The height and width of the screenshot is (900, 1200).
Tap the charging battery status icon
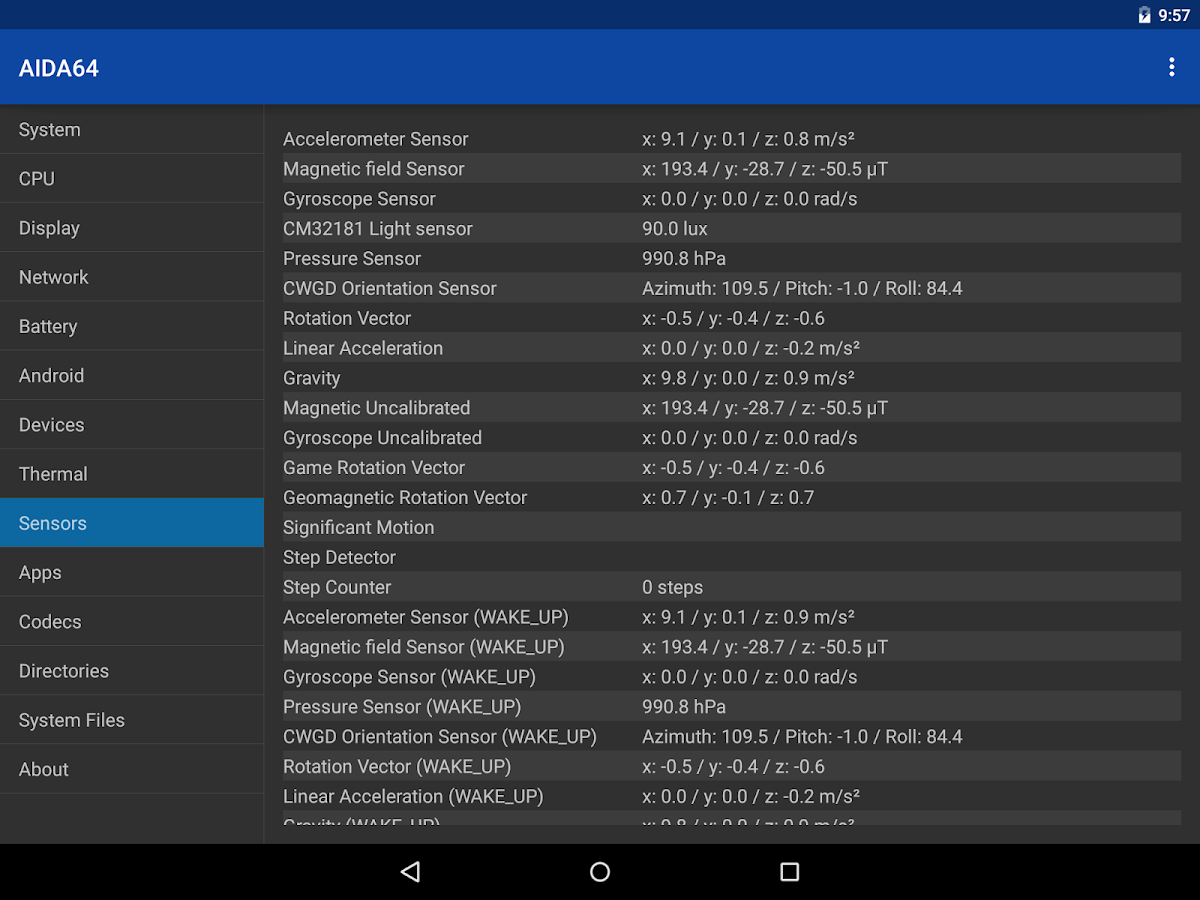(1142, 14)
